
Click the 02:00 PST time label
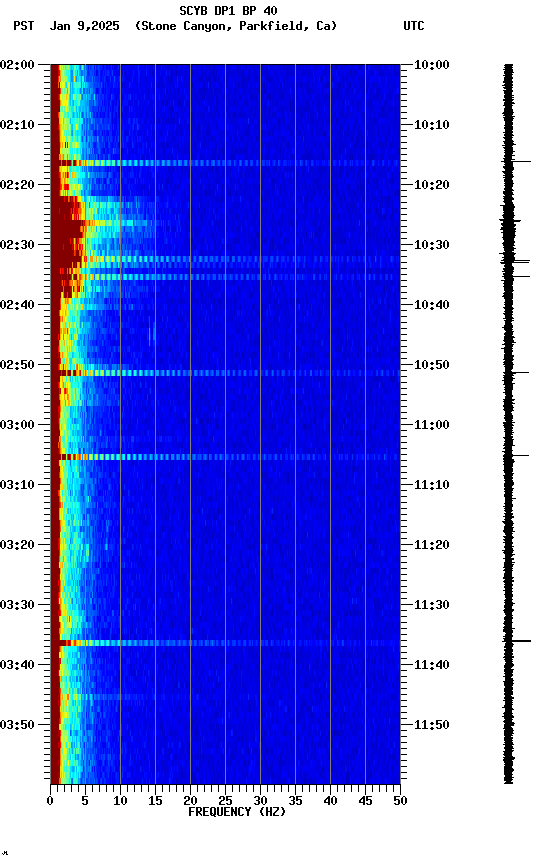(x=17, y=65)
